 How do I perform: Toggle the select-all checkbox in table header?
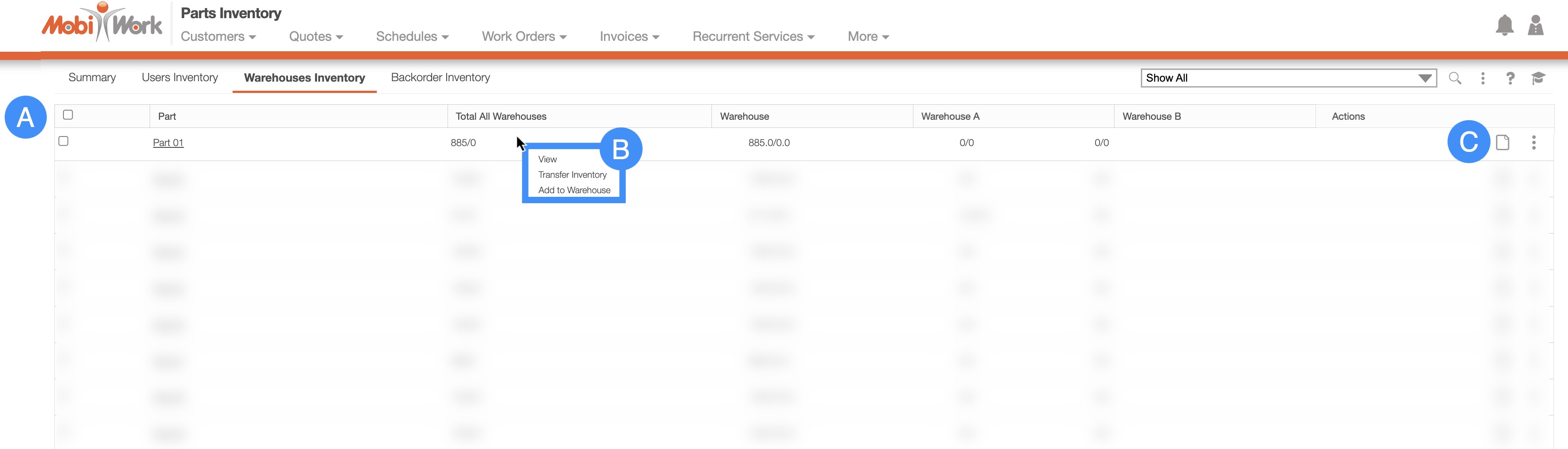tap(68, 115)
